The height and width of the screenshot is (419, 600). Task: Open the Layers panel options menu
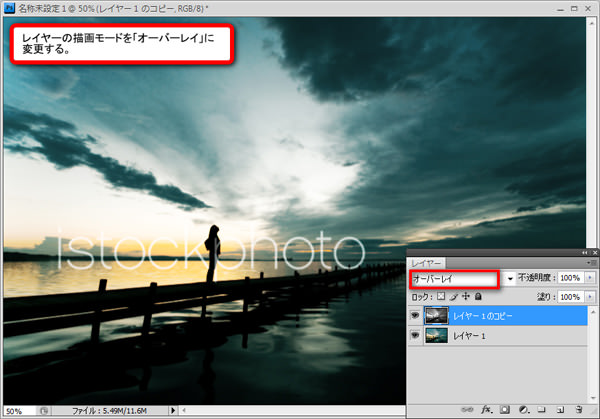click(590, 262)
